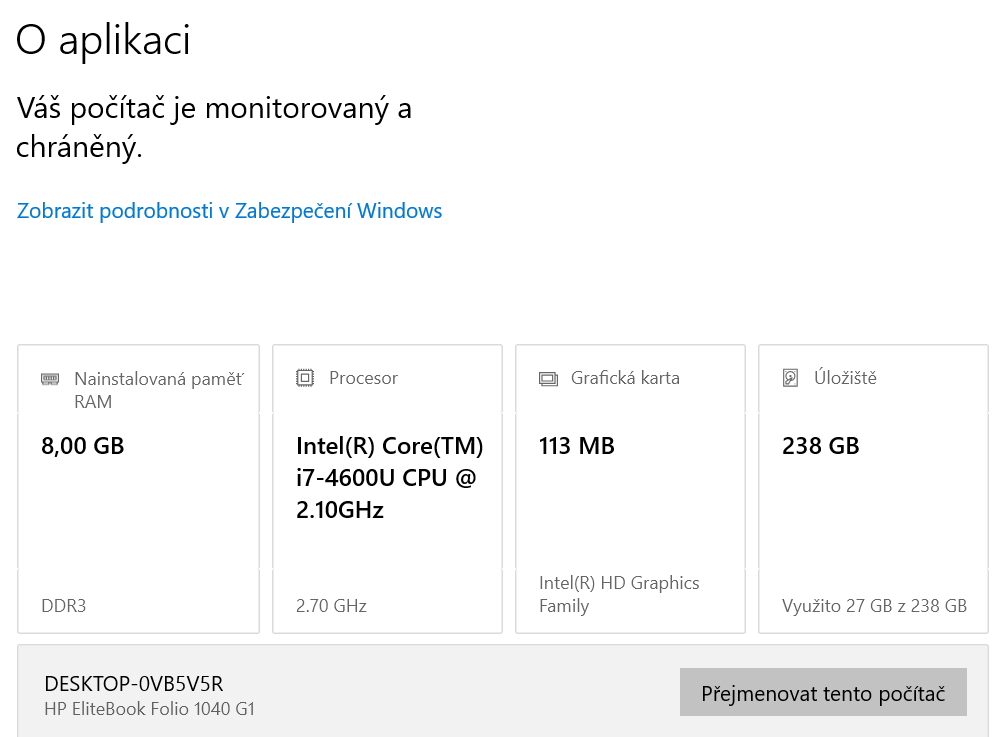Select the 113 MB graphics memory value
The image size is (999, 737).
coord(577,446)
